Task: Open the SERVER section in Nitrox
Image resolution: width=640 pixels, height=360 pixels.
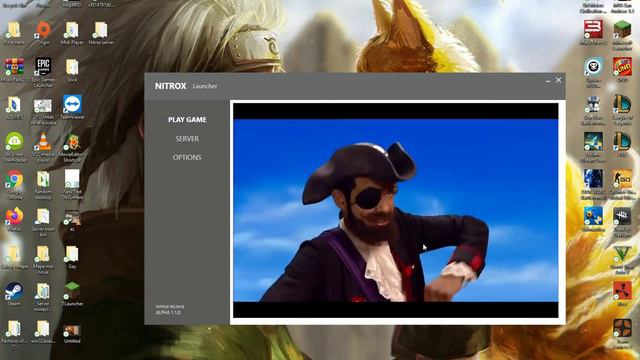Action: click(187, 139)
